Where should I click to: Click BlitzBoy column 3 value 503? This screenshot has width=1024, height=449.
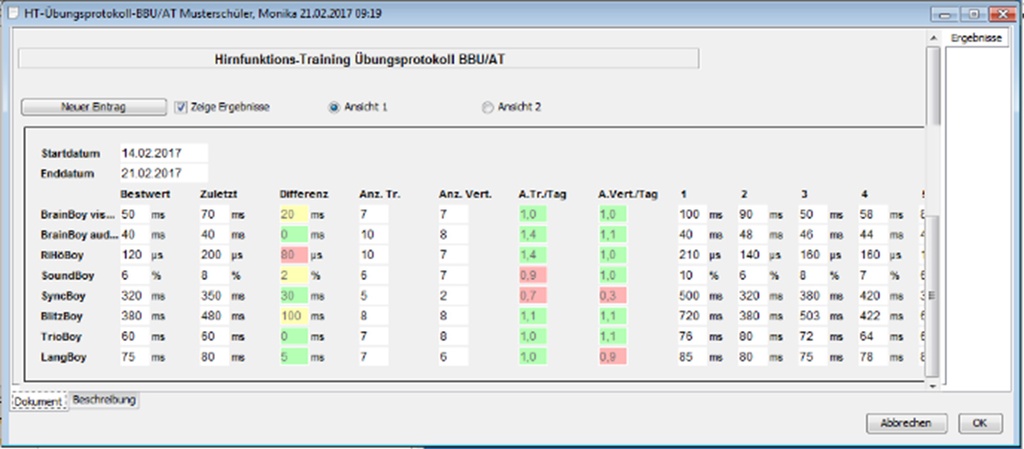click(x=813, y=316)
